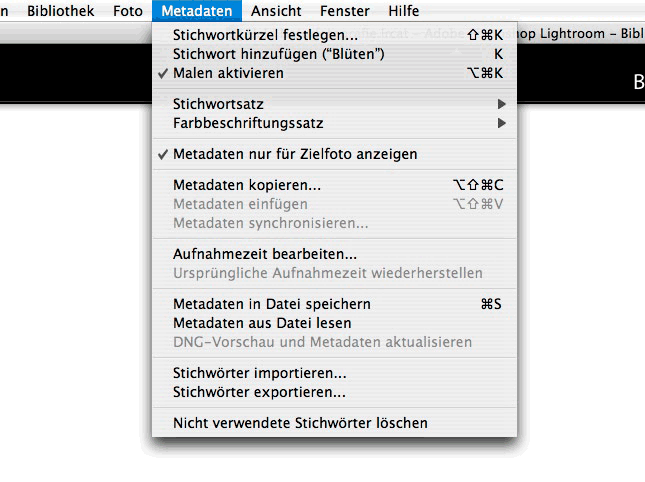Viewport: 645px width, 482px height.
Task: Click the Stichwortsatz submenu arrow
Action: click(x=501, y=104)
